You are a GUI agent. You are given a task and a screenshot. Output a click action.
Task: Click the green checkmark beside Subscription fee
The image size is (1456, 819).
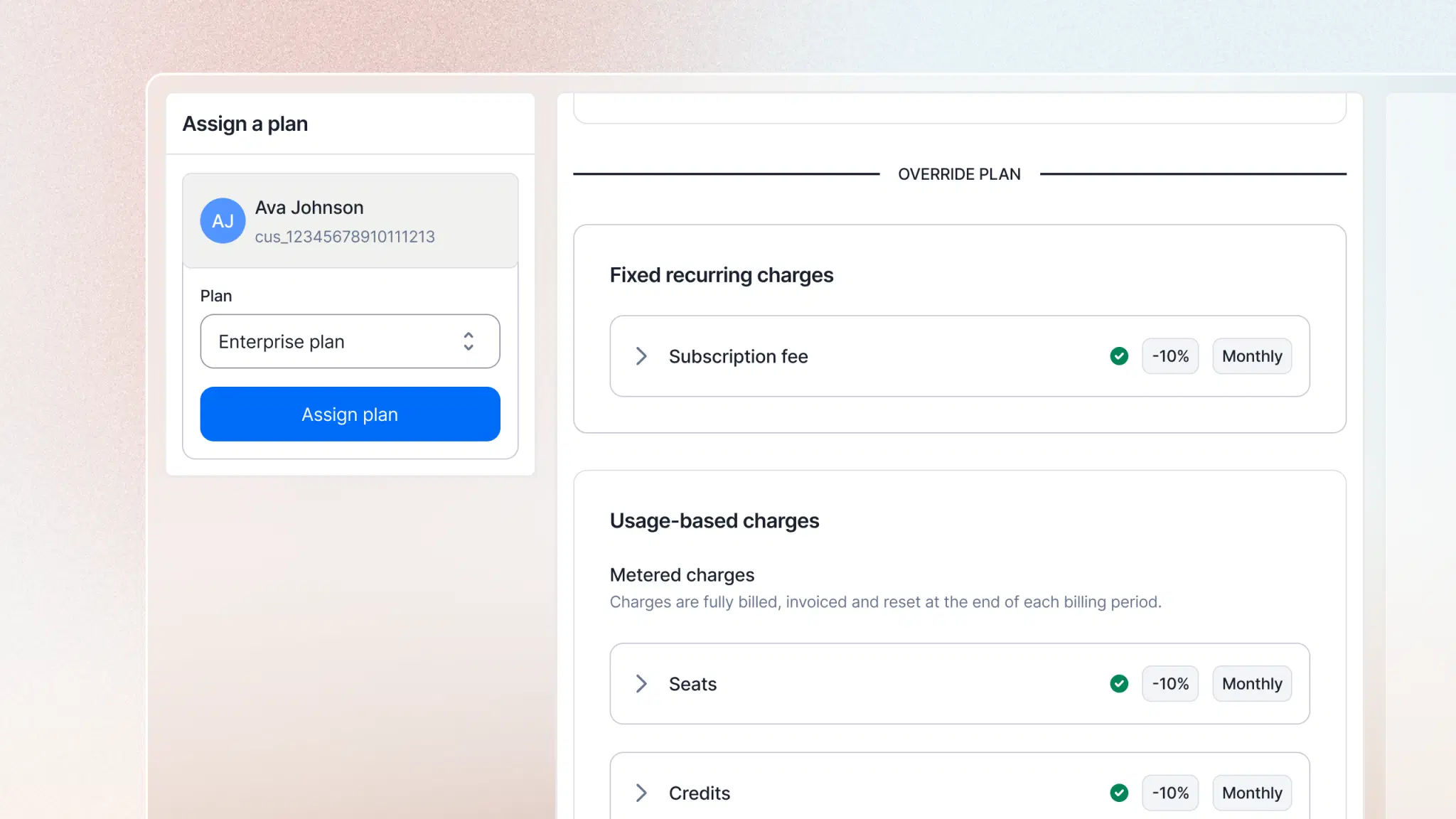click(x=1119, y=356)
